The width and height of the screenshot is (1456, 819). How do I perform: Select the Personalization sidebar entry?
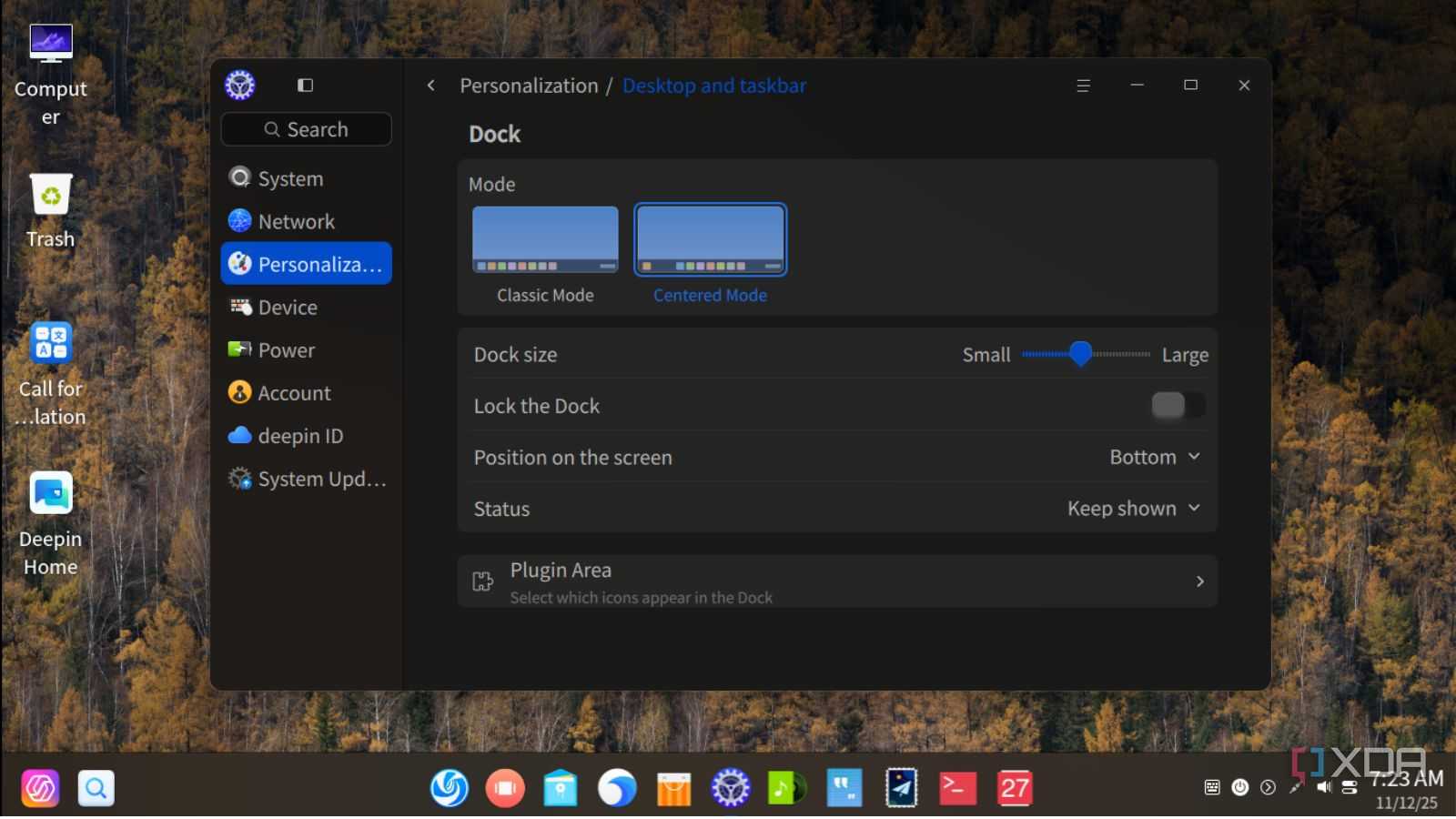pyautogui.click(x=306, y=264)
